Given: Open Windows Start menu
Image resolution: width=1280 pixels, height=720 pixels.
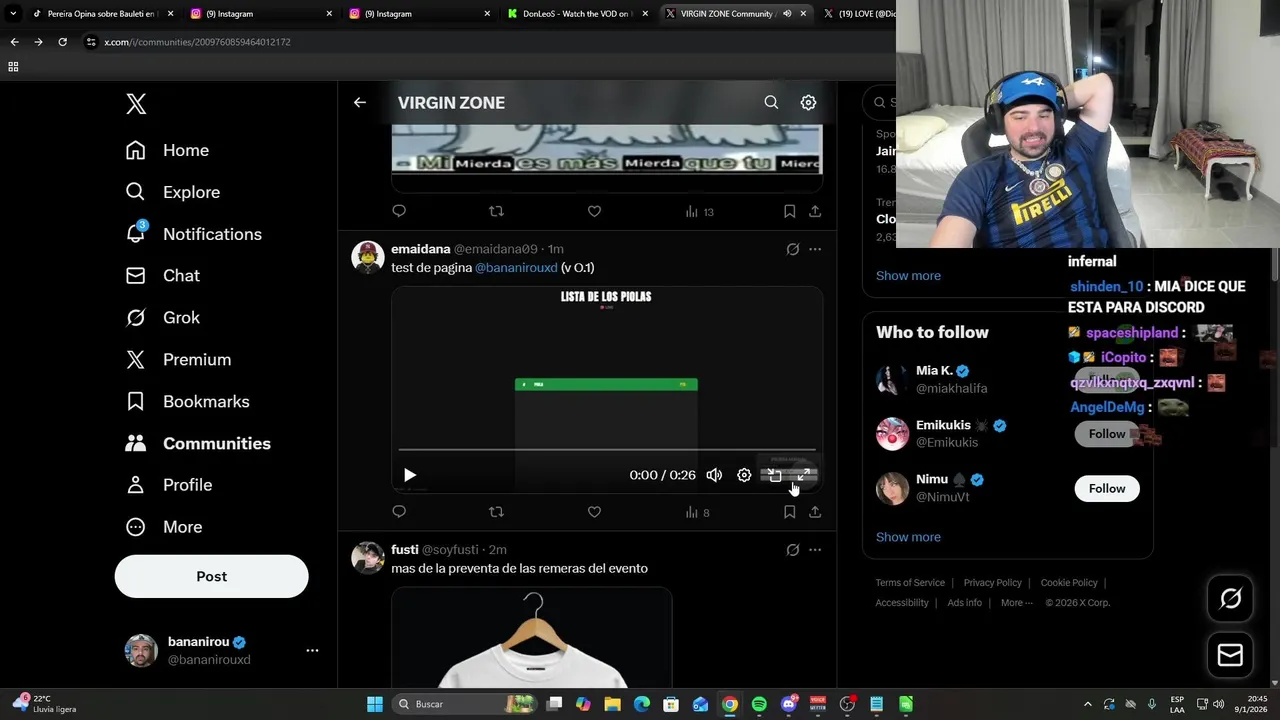Looking at the screenshot, I should coord(374,704).
